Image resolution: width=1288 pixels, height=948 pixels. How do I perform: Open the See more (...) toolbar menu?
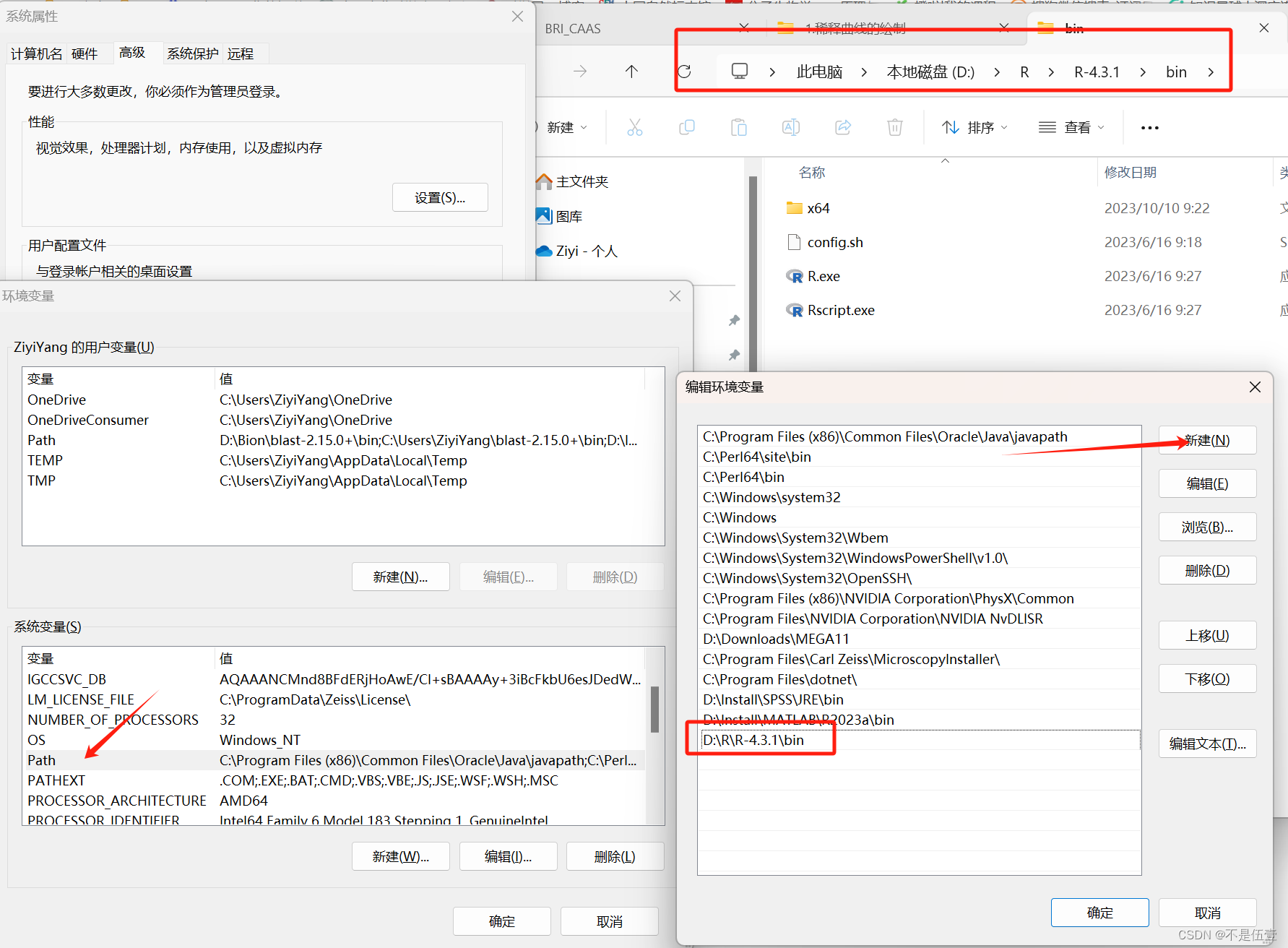pos(1149,127)
